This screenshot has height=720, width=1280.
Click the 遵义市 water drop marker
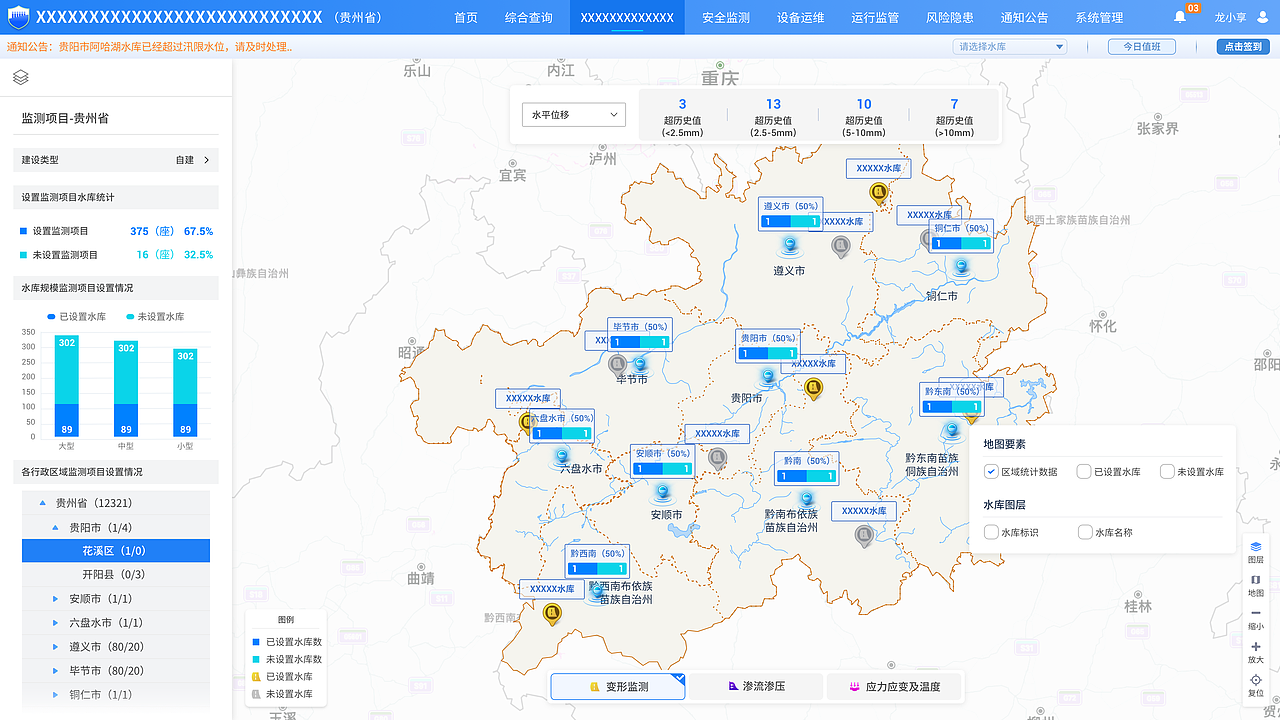pos(790,245)
